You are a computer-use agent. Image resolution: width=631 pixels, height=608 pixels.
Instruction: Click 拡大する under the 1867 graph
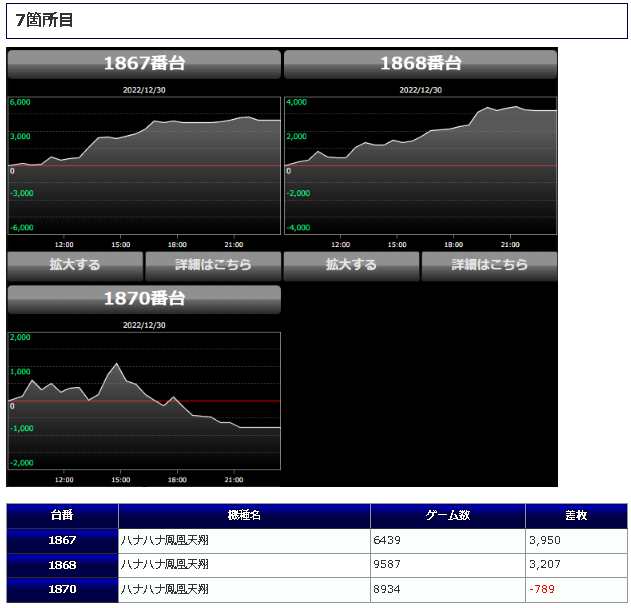pos(75,266)
